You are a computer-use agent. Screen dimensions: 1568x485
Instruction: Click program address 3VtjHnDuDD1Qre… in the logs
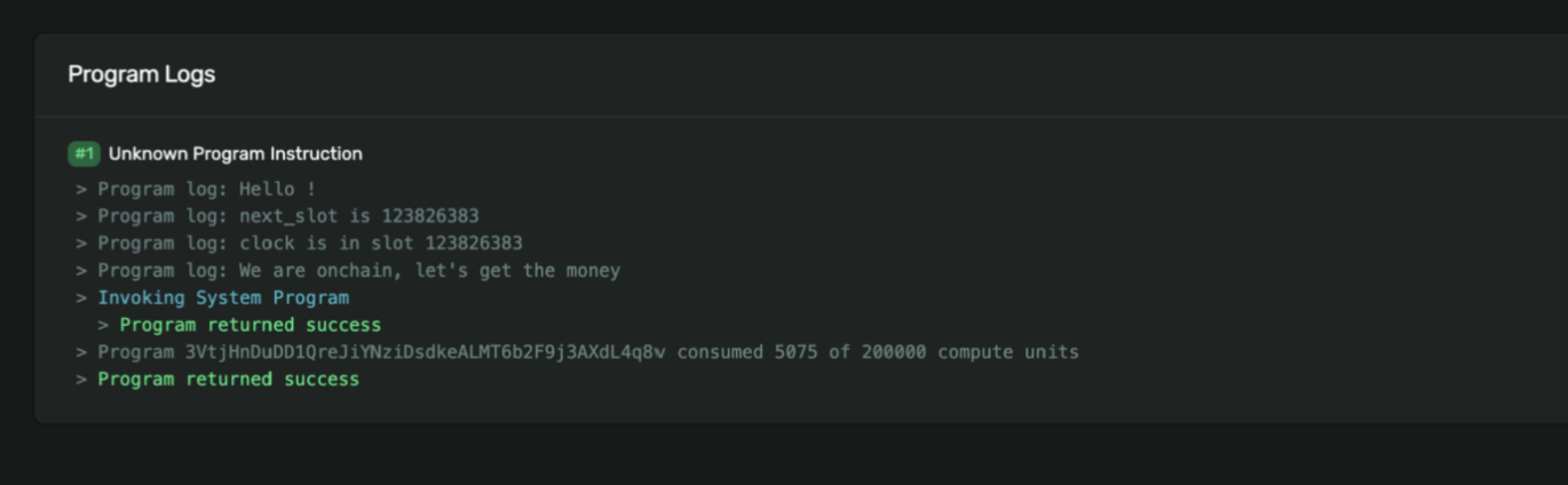click(424, 352)
